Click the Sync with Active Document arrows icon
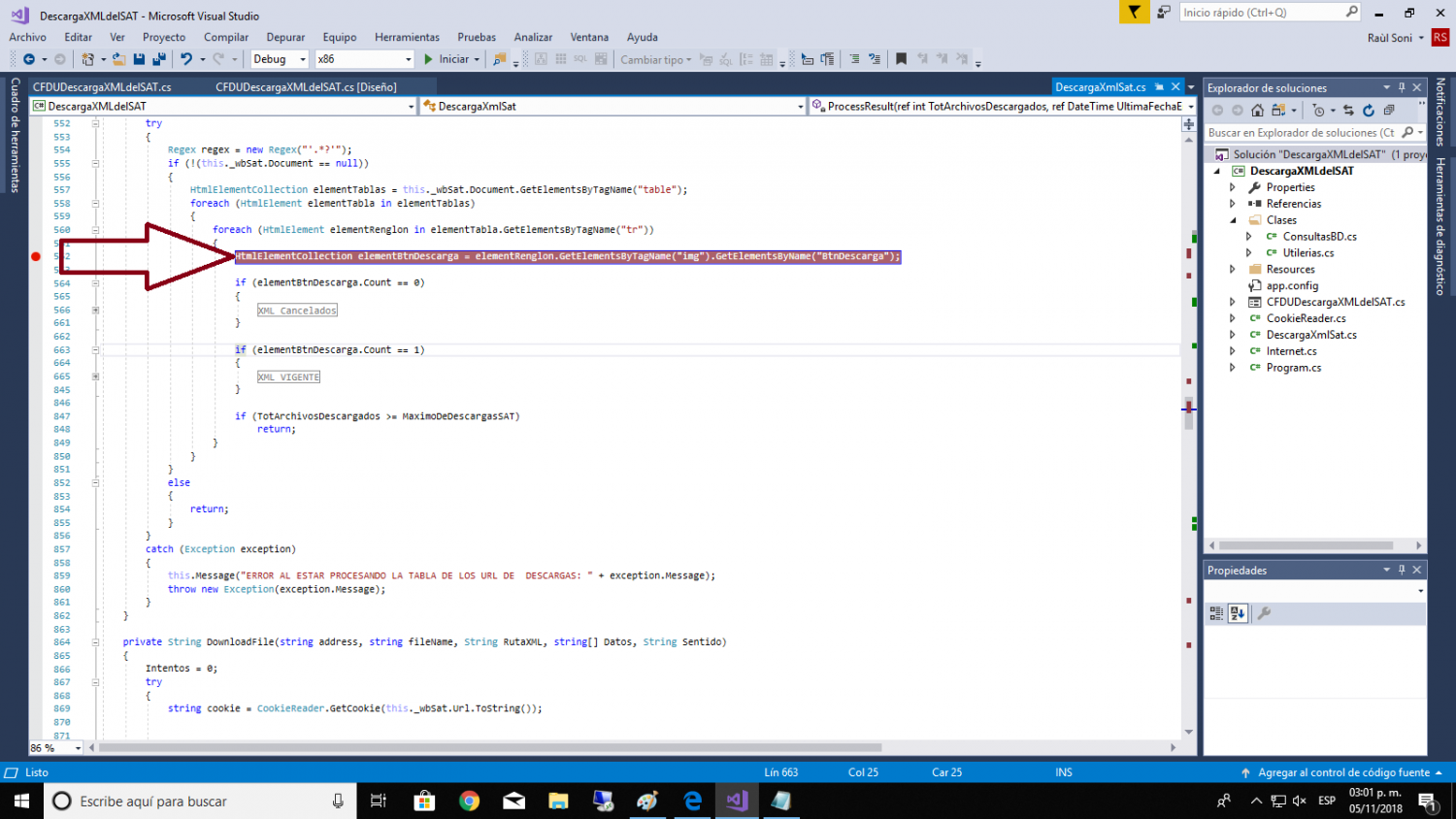 1348,110
